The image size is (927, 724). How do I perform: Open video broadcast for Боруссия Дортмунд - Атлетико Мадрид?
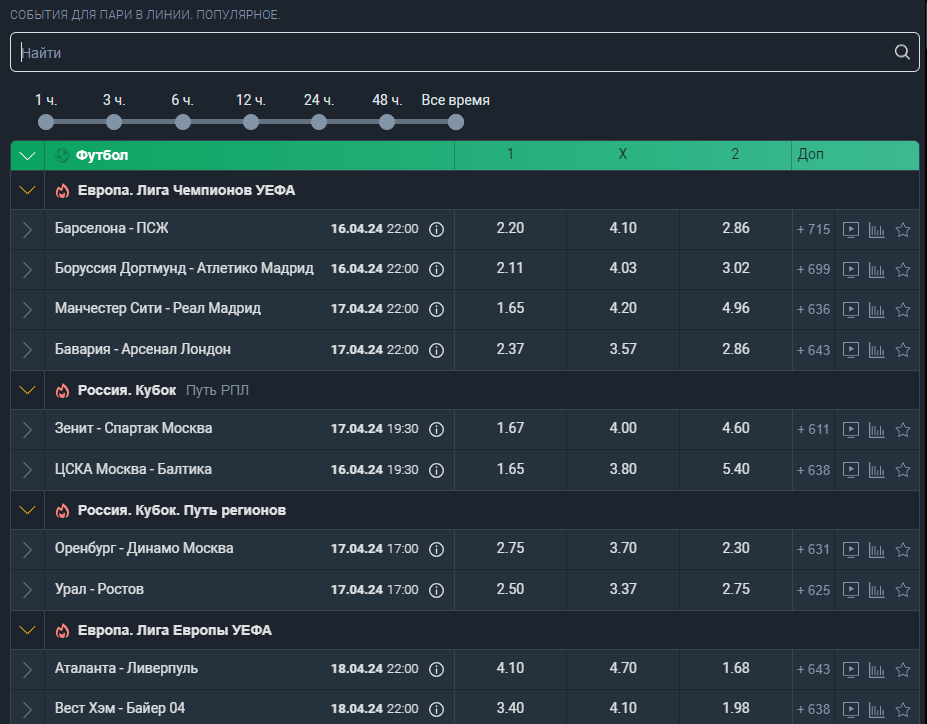(x=851, y=270)
